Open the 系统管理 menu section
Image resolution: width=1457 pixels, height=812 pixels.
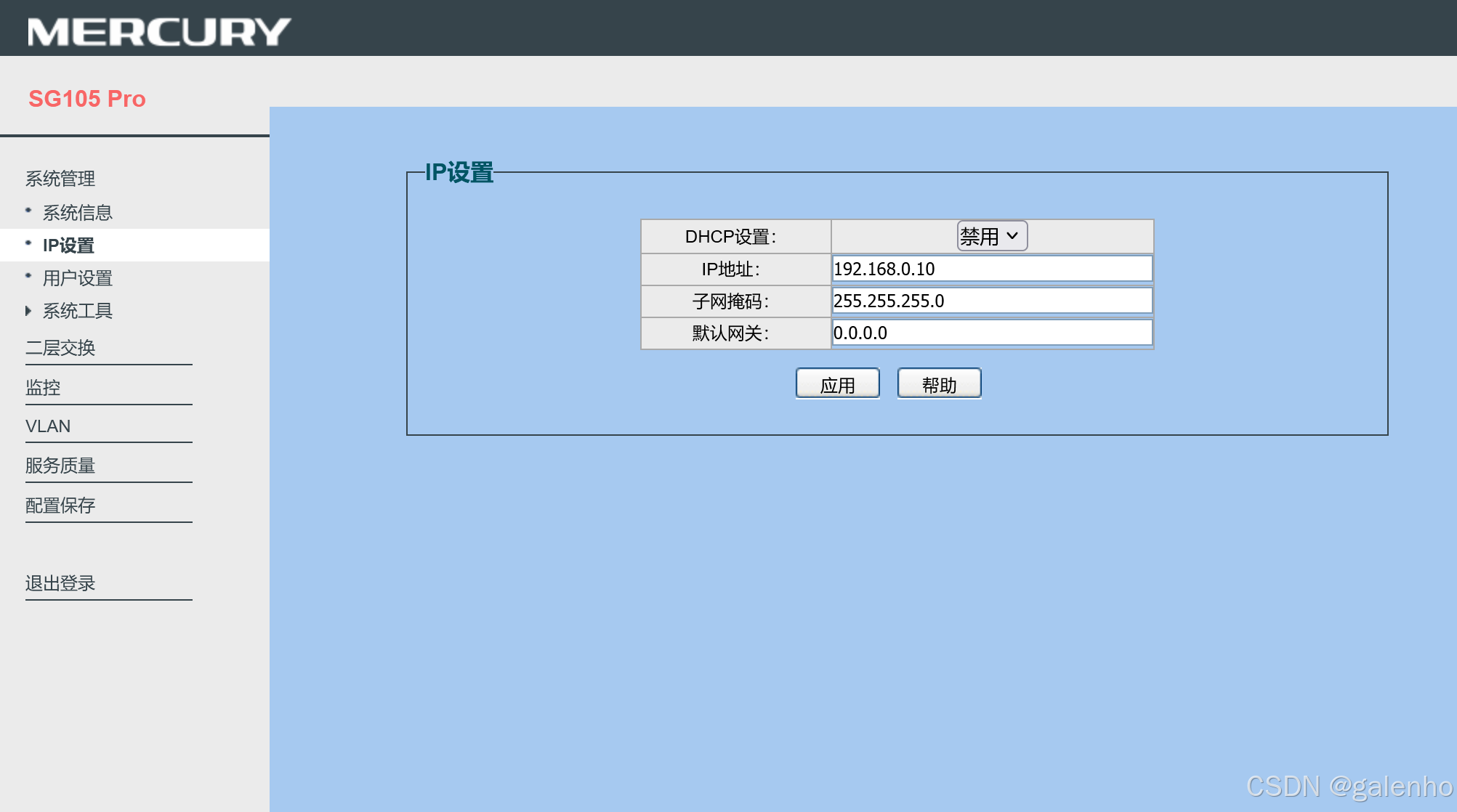click(x=60, y=179)
